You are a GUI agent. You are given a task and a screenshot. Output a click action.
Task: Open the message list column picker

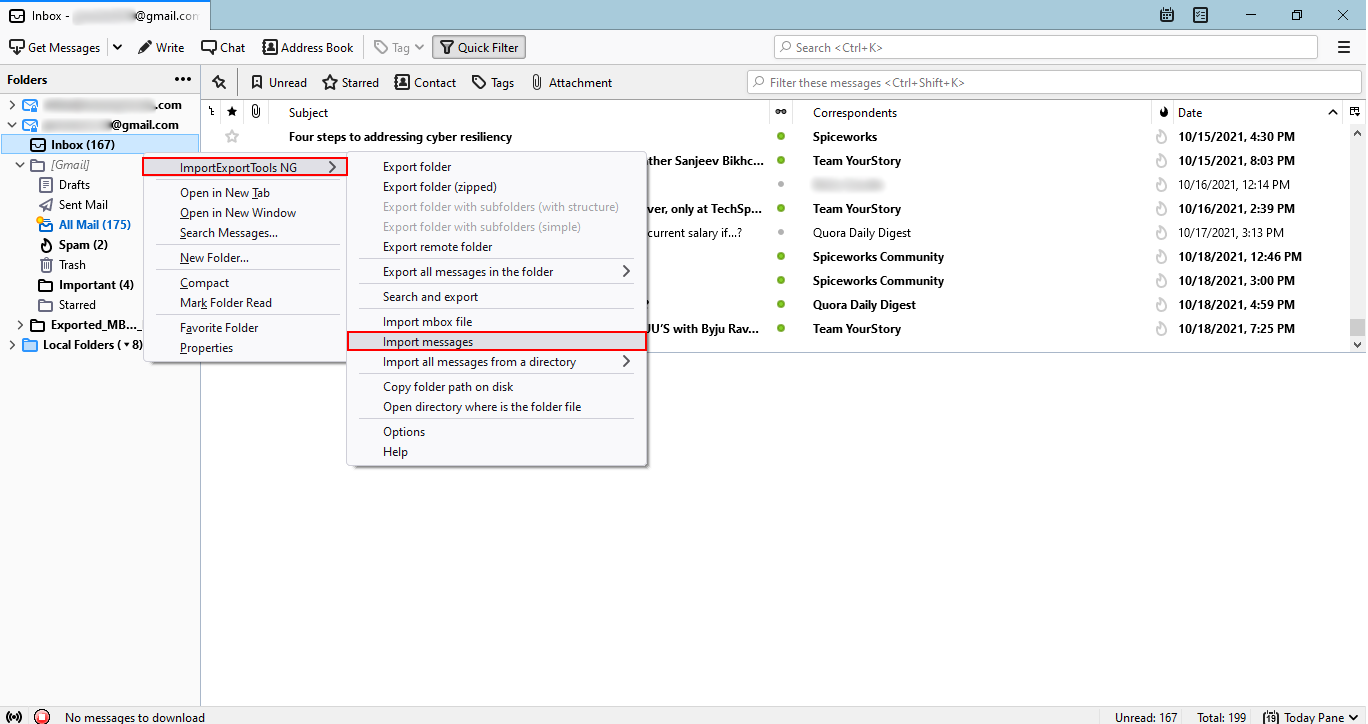coord(1355,112)
